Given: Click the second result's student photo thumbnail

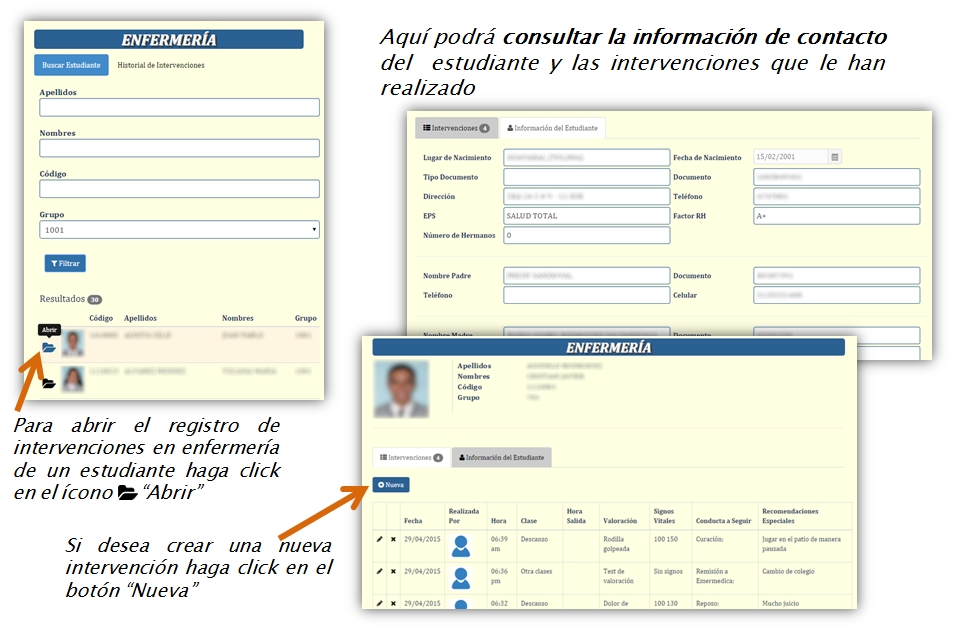Looking at the screenshot, I should coord(73,379).
